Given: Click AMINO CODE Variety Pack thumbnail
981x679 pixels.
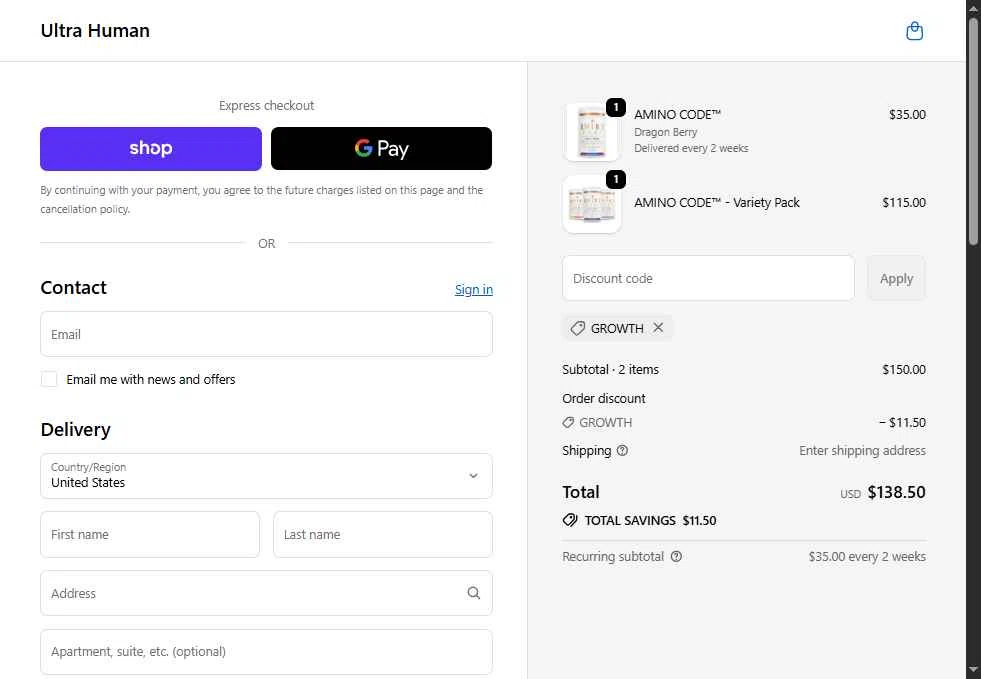Looking at the screenshot, I should (592, 204).
